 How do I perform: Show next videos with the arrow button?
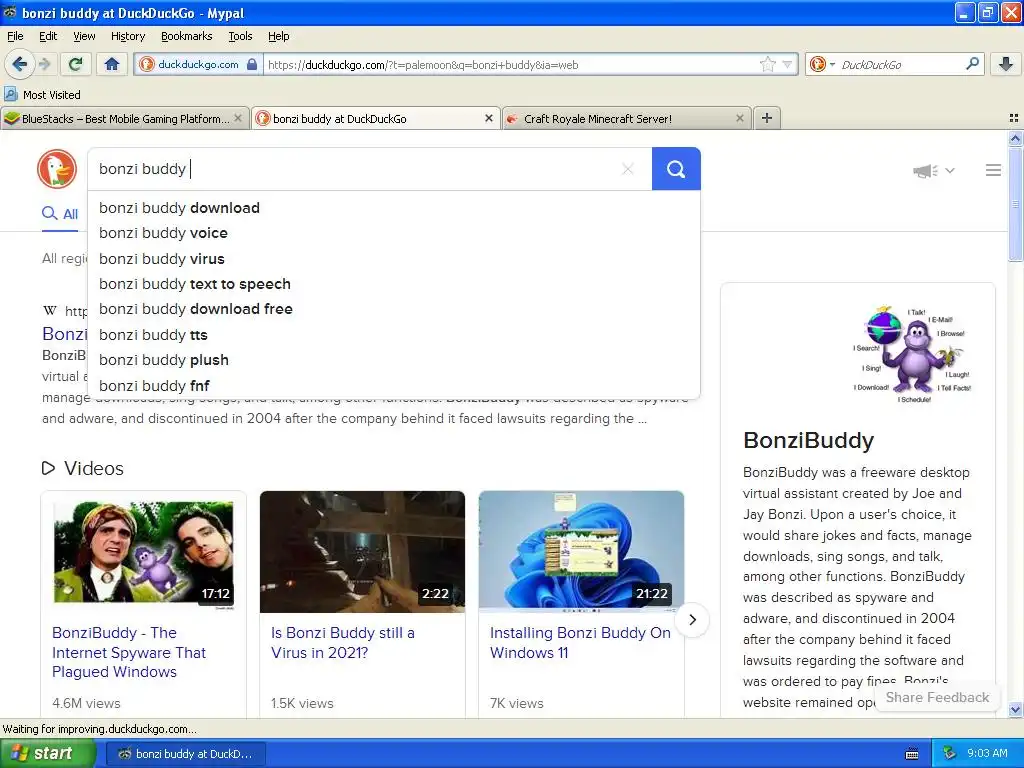point(692,619)
